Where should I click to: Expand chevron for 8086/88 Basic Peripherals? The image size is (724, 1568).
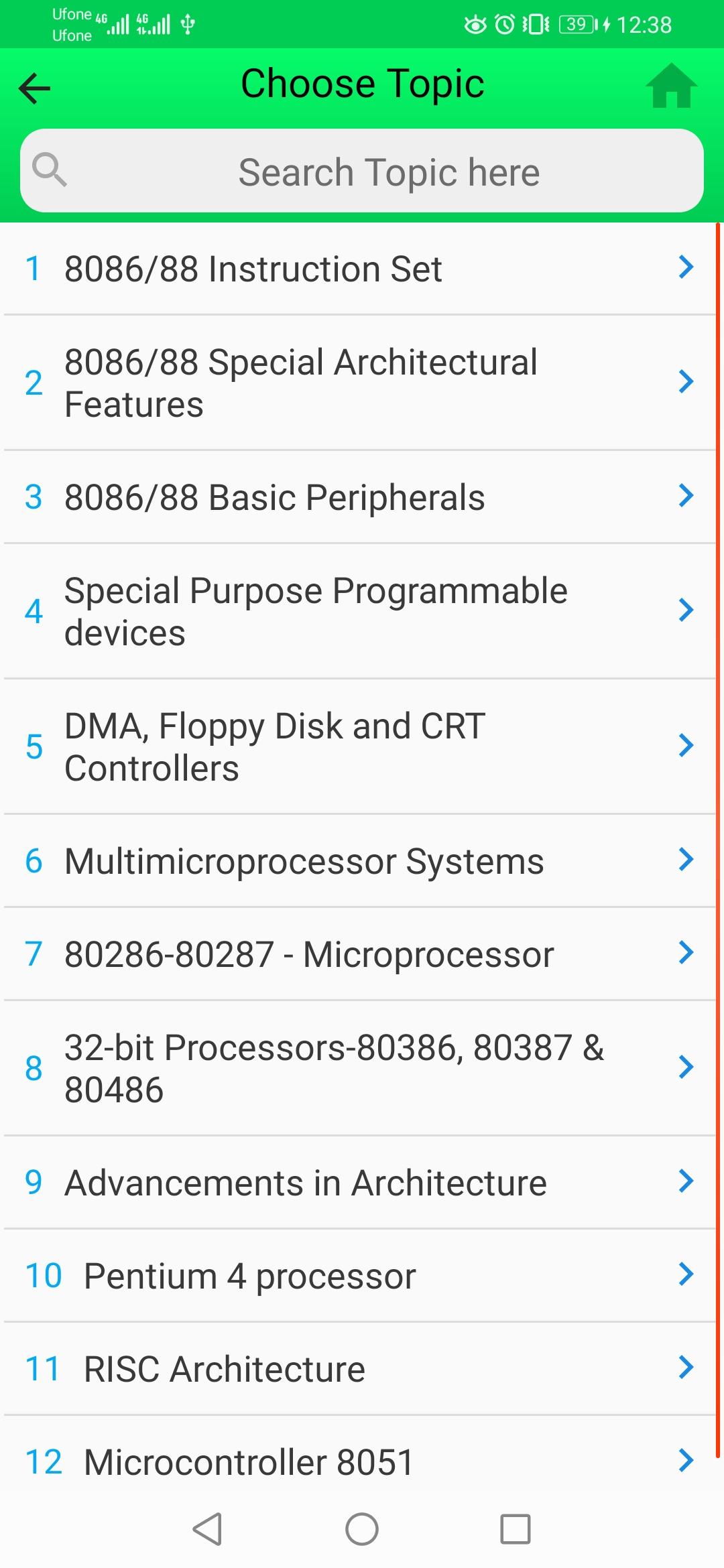685,496
